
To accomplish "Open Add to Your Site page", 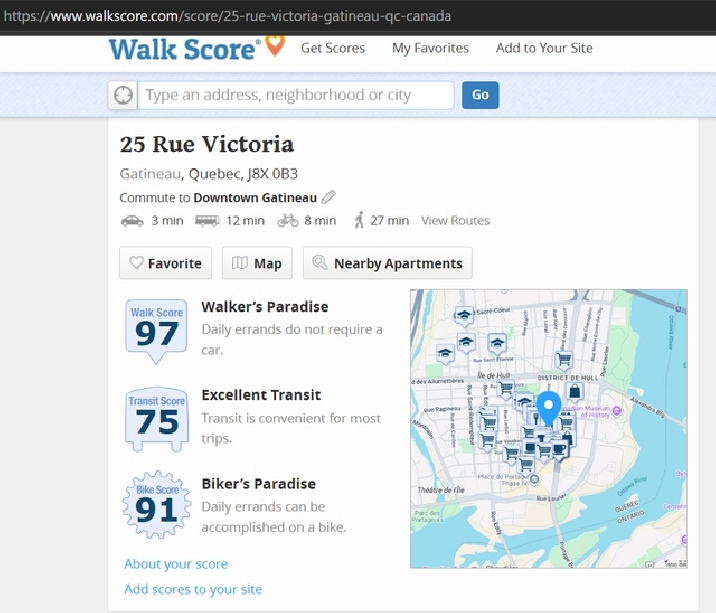I will click(x=544, y=48).
